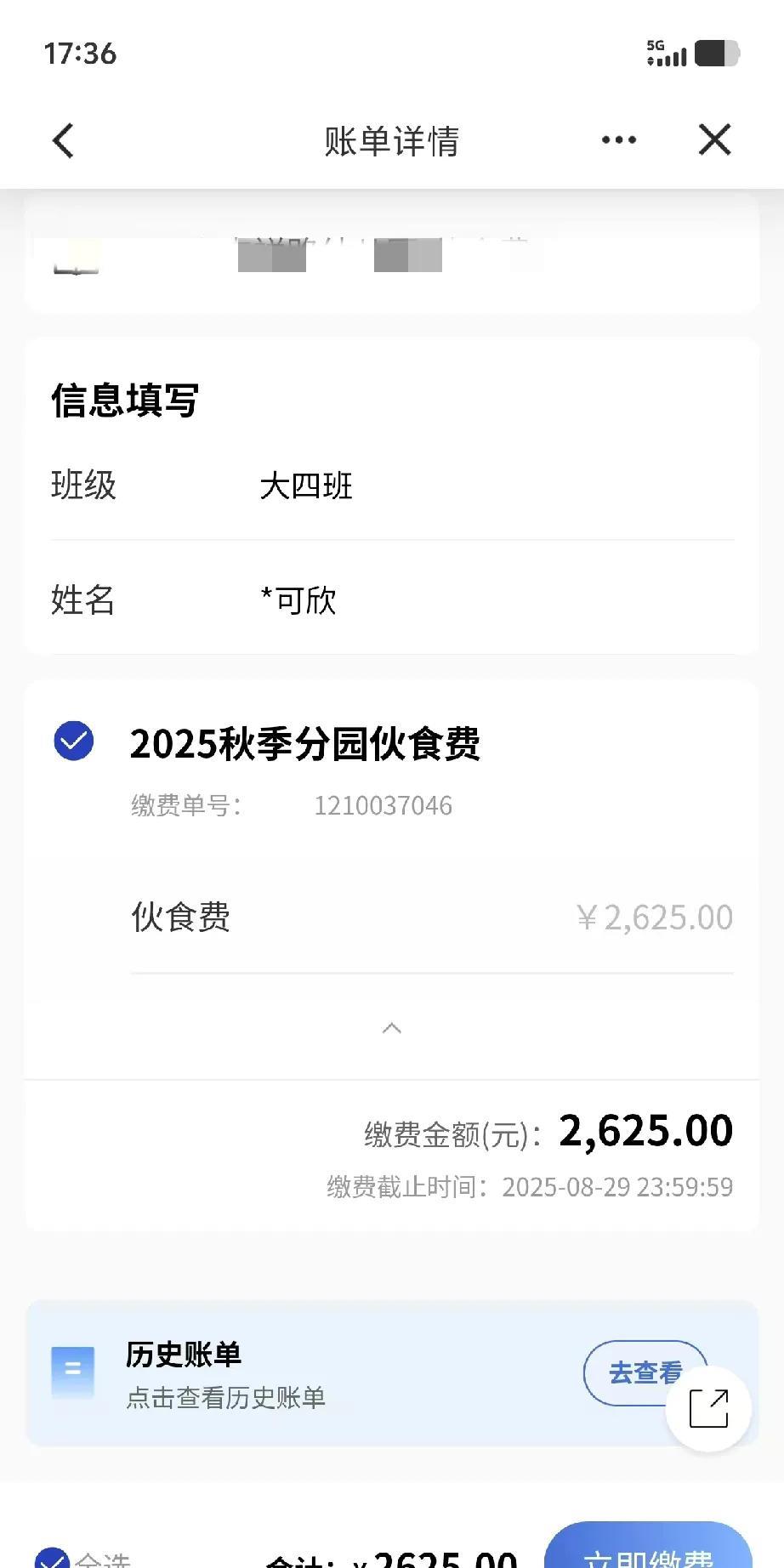Uncheck the 2025秋季分园伙食费 bill checkbox
The width and height of the screenshot is (784, 1568).
(74, 741)
